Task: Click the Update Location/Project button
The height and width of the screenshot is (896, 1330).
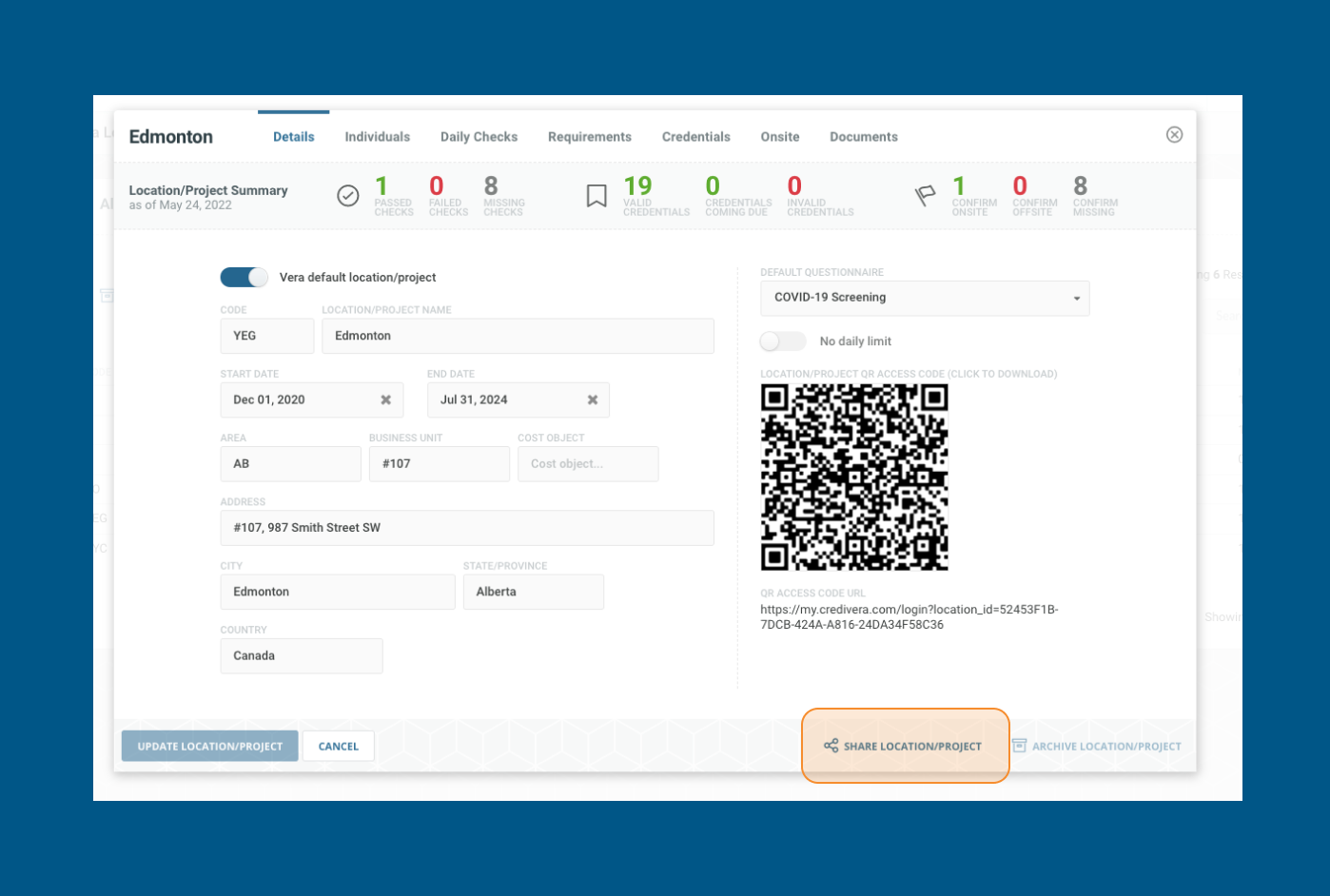Action: coord(209,746)
